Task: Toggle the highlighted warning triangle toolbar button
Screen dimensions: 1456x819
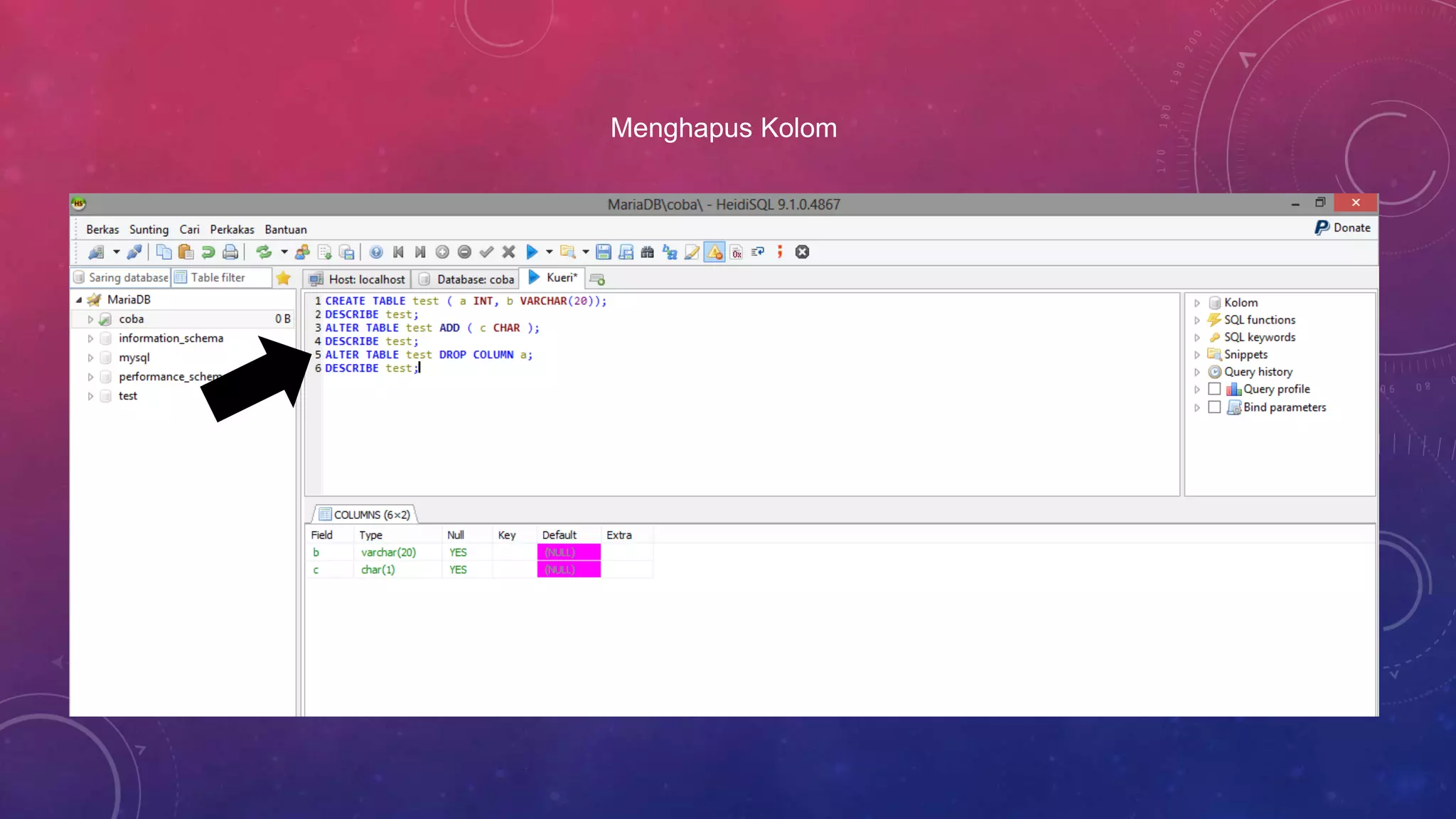Action: tap(714, 252)
